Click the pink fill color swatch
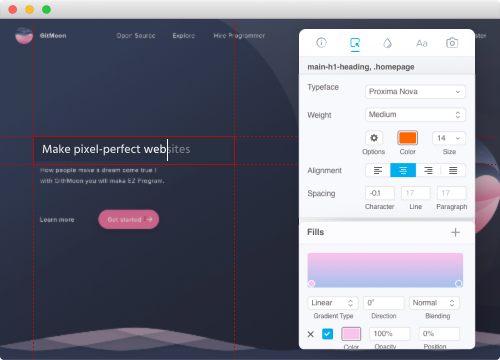500x360 pixels. click(351, 334)
